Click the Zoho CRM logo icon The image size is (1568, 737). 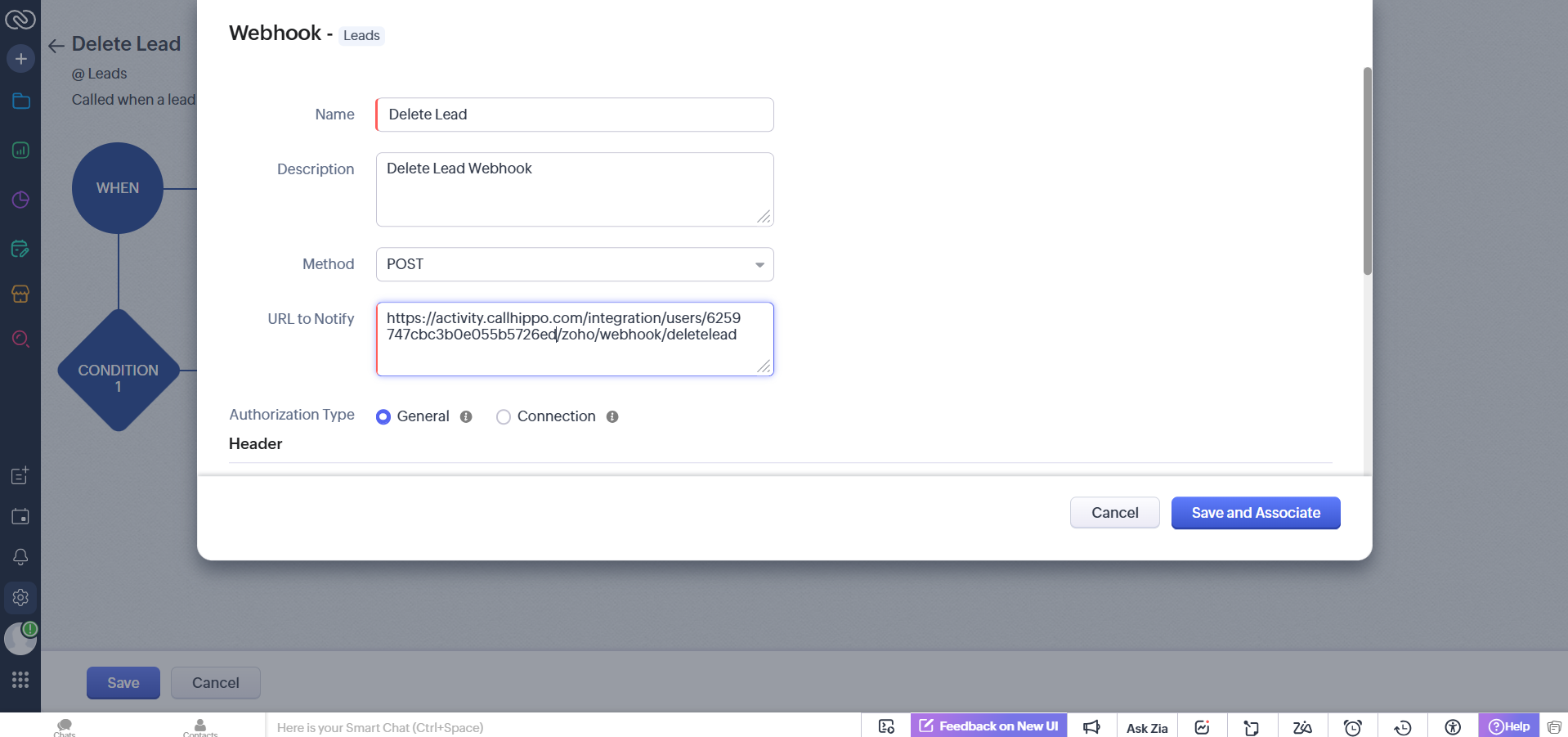(x=20, y=18)
